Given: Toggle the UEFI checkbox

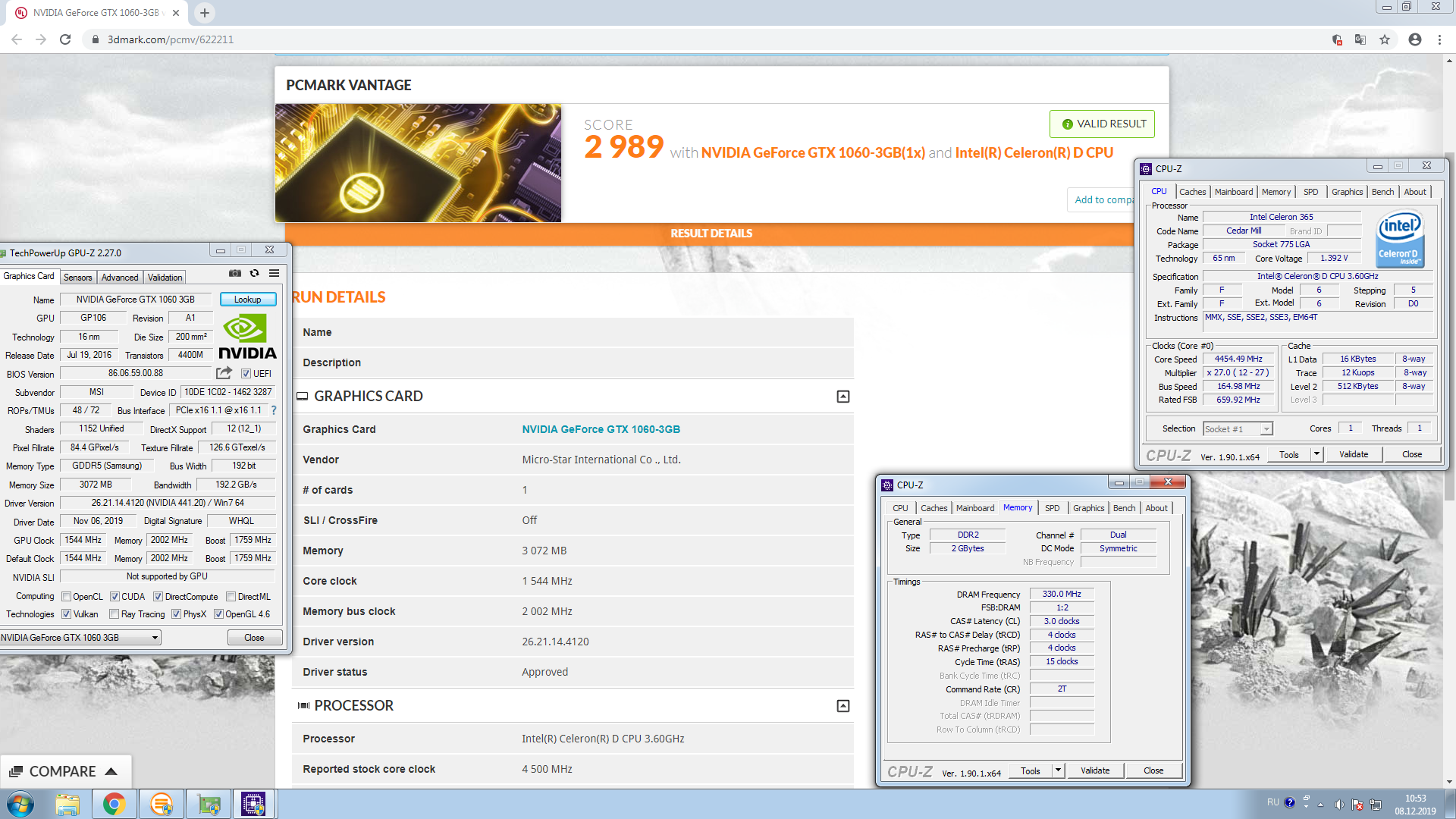Looking at the screenshot, I should point(246,373).
